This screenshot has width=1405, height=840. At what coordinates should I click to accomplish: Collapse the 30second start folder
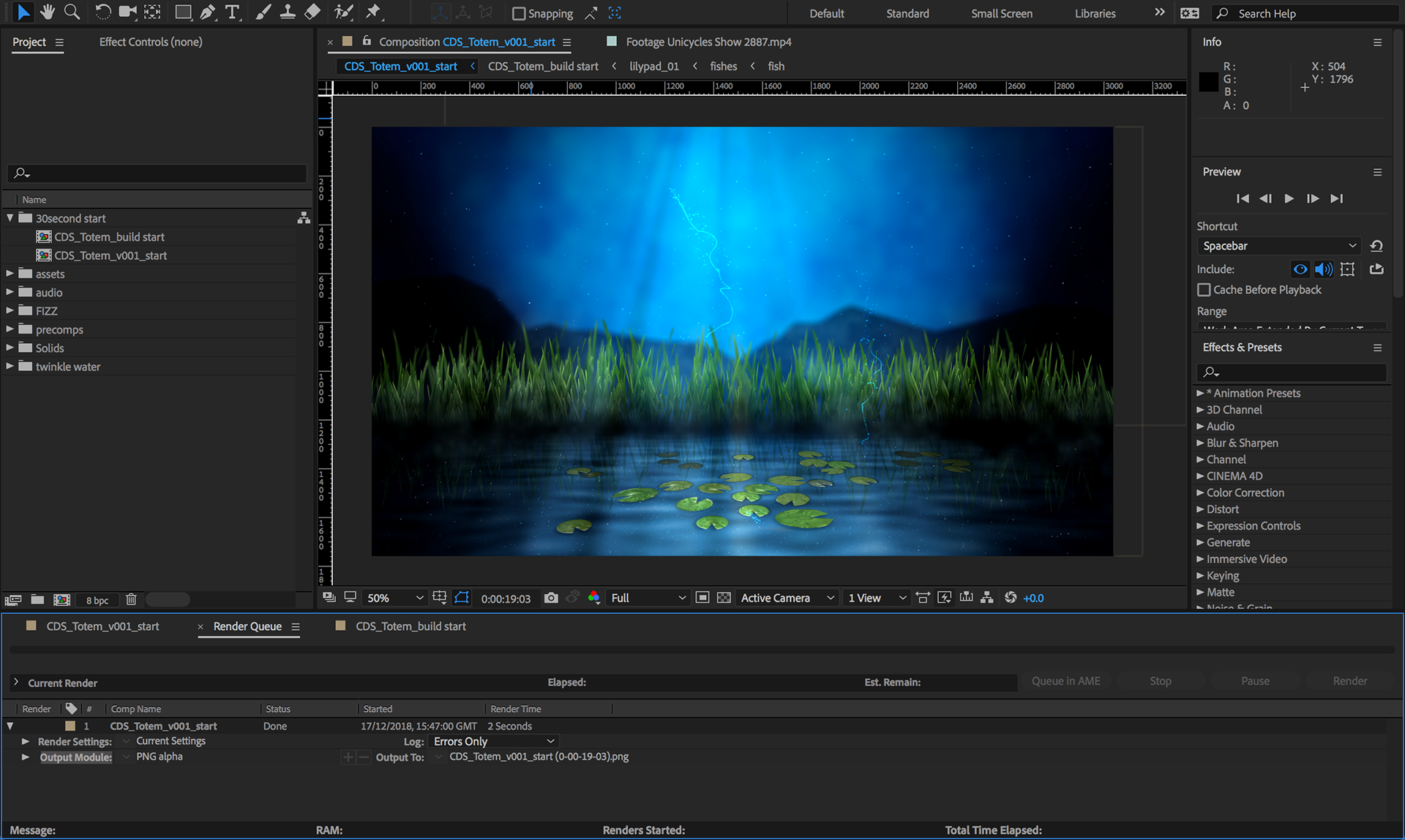[x=10, y=218]
